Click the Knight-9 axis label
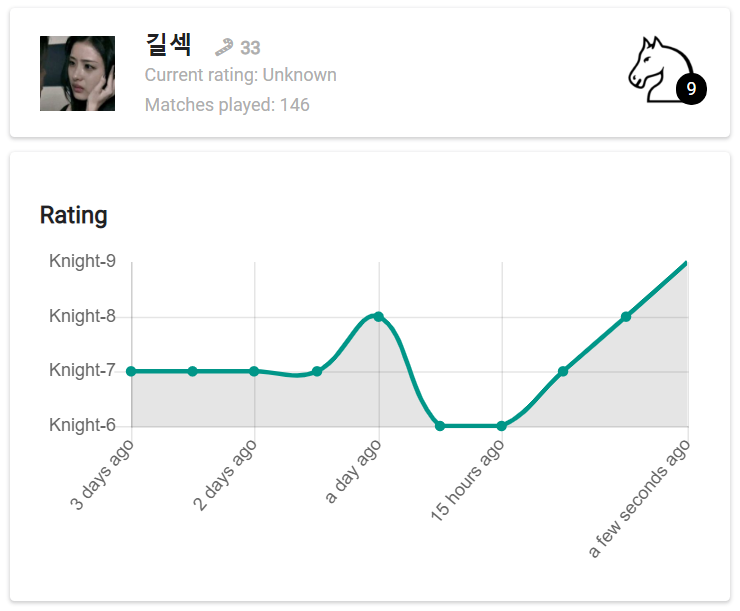 coord(82,261)
